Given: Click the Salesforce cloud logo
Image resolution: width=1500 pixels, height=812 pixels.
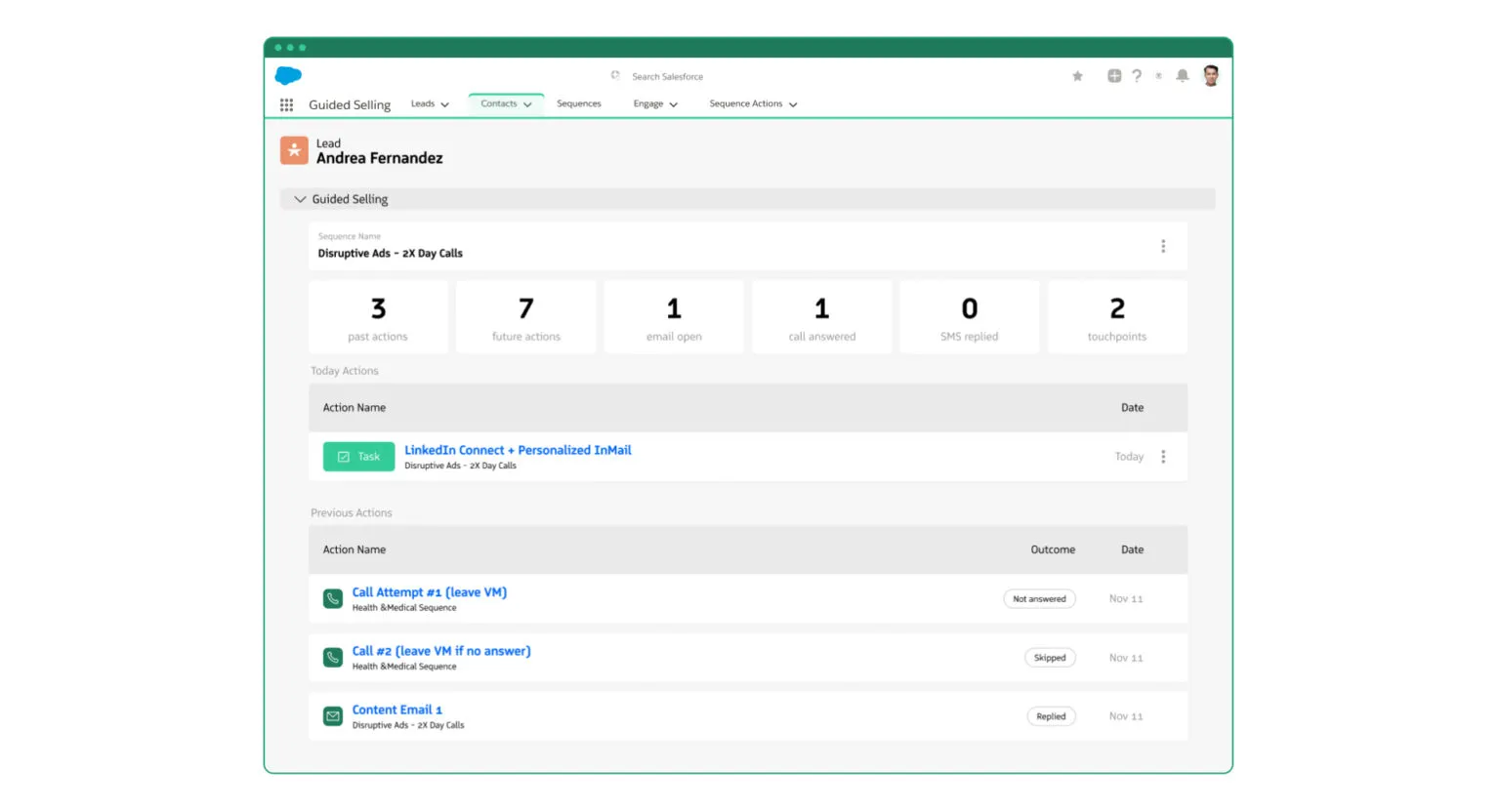Looking at the screenshot, I should (288, 75).
